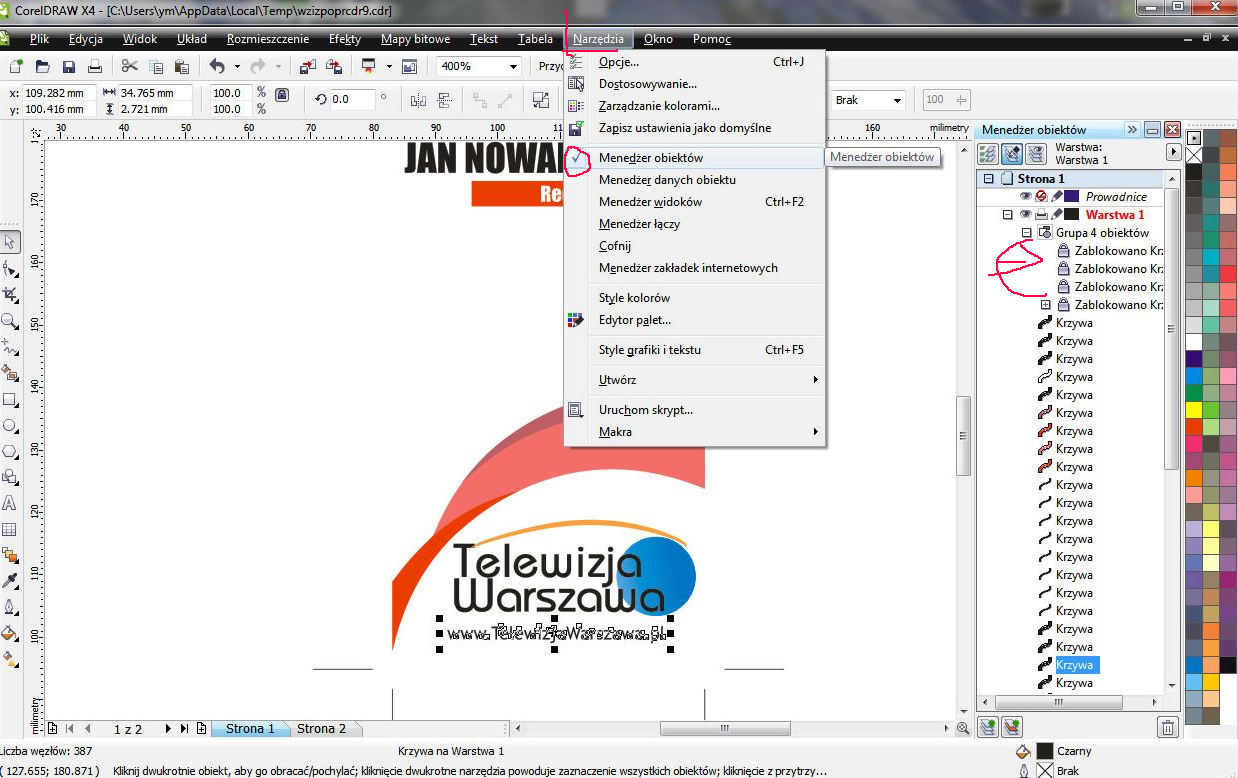Image resolution: width=1238 pixels, height=778 pixels.
Task: Collapse the Grupa 4 obiektów tree node
Action: pos(1026,233)
